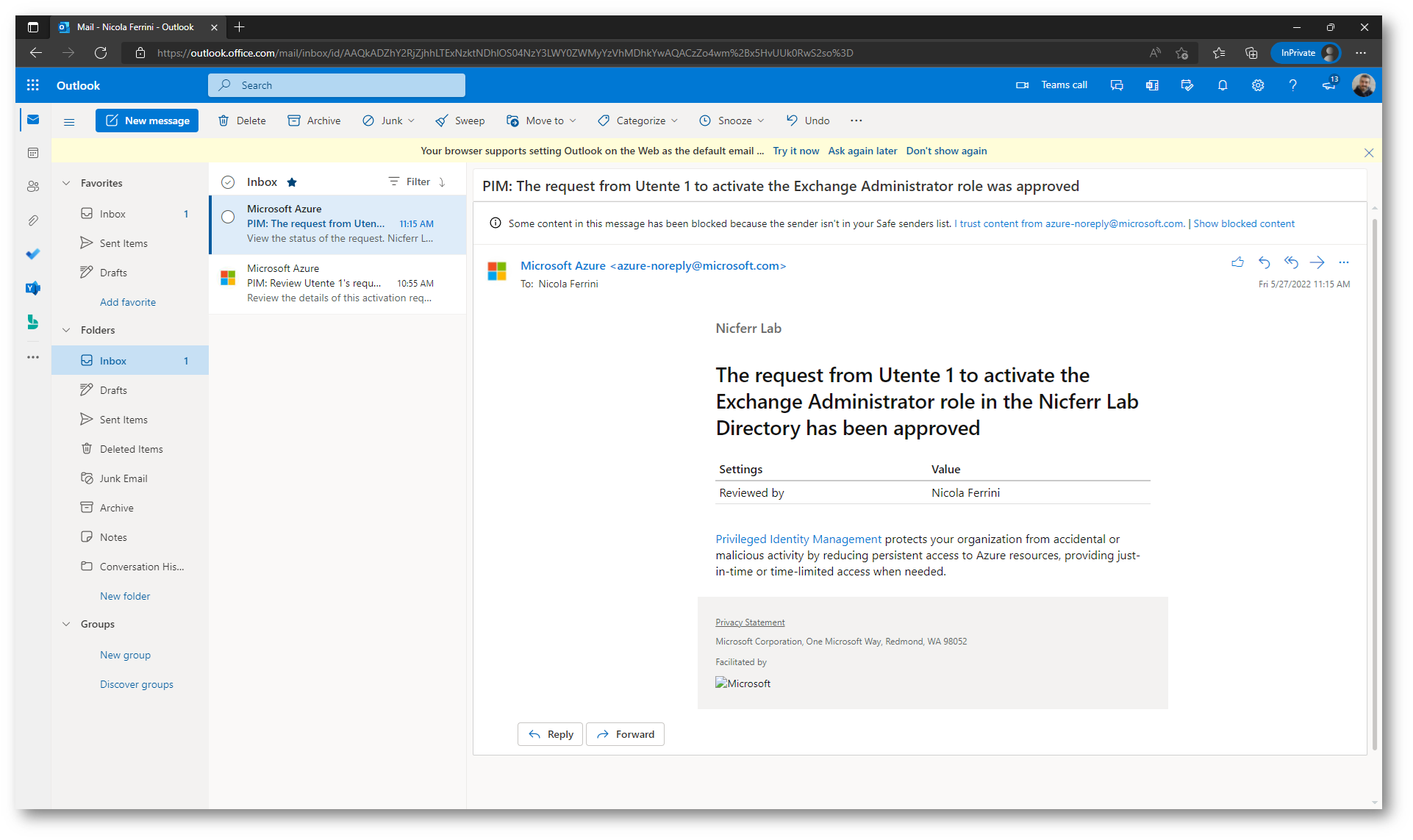The height and width of the screenshot is (840, 1413).
Task: Start a Teams call
Action: click(1051, 85)
